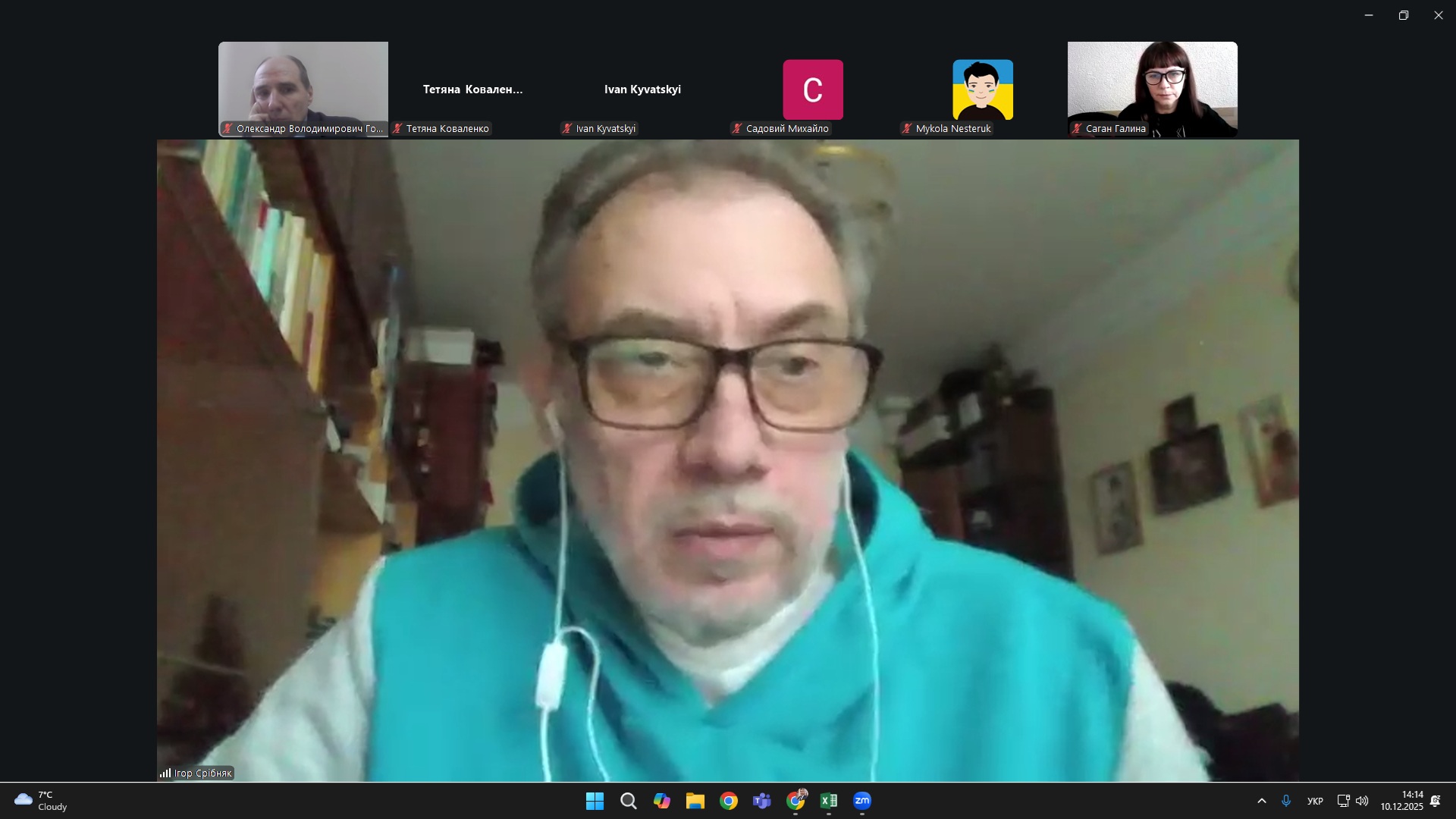Click Mykola Nesteruk avatar tile
The width and height of the screenshot is (1456, 819).
[982, 89]
